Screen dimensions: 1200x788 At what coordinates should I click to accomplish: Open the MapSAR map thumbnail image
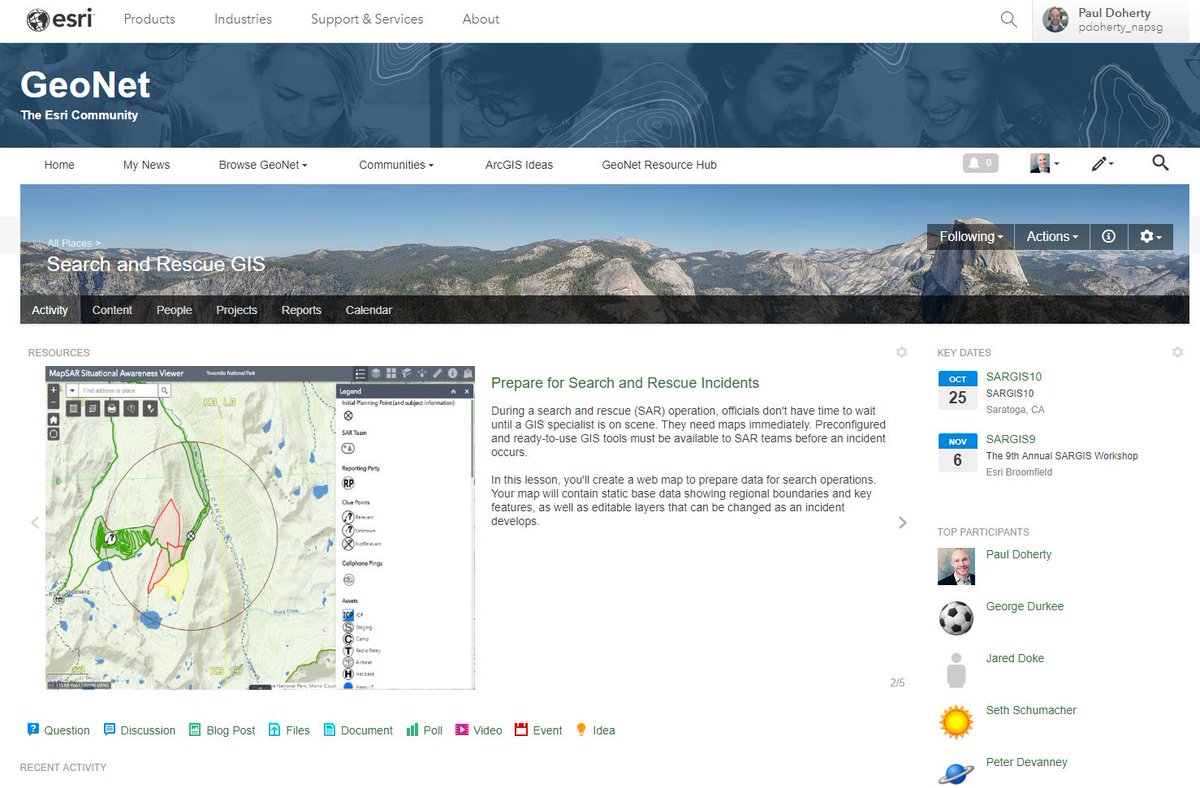point(260,528)
